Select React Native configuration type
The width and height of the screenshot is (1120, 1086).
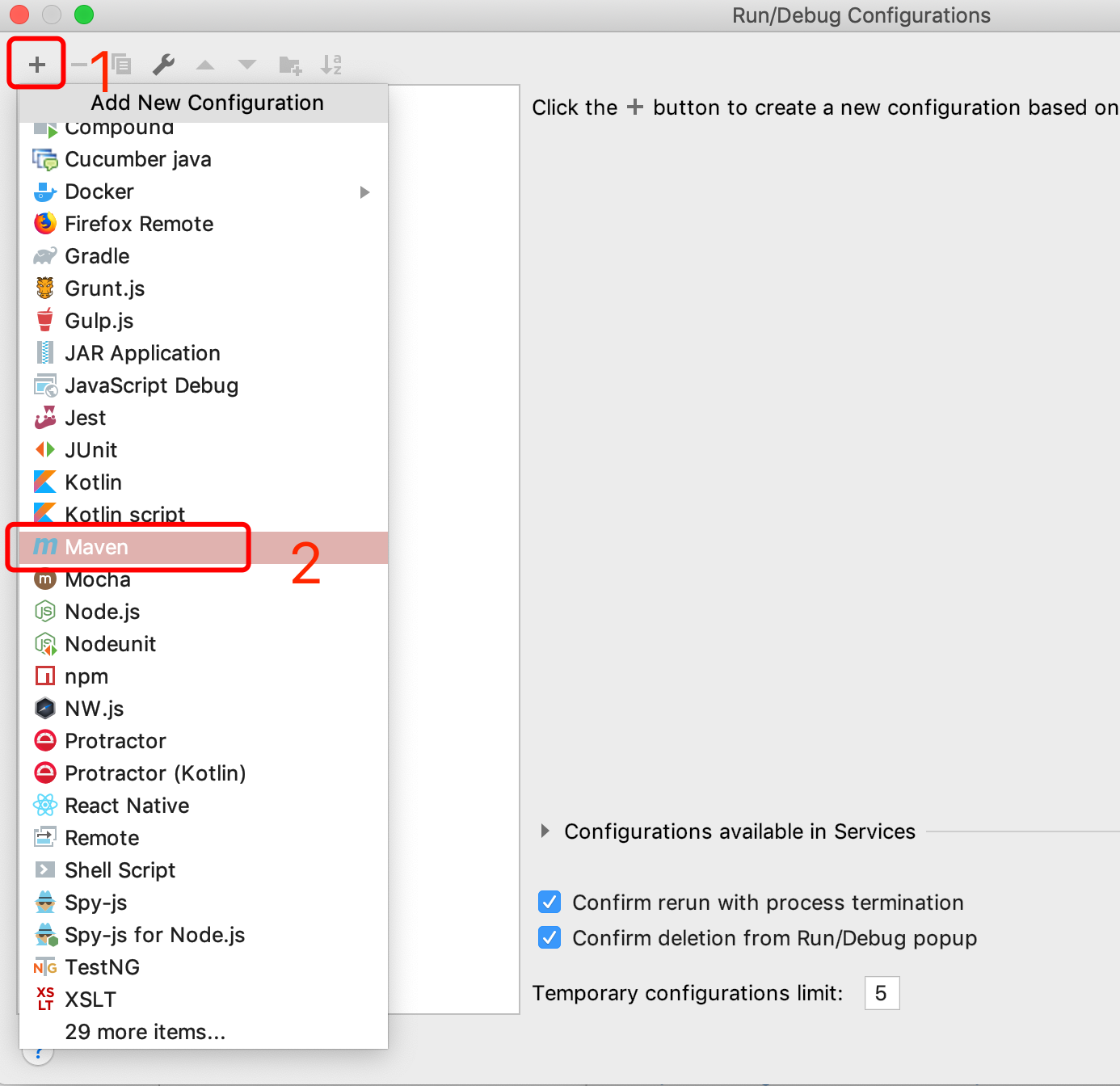(204, 806)
